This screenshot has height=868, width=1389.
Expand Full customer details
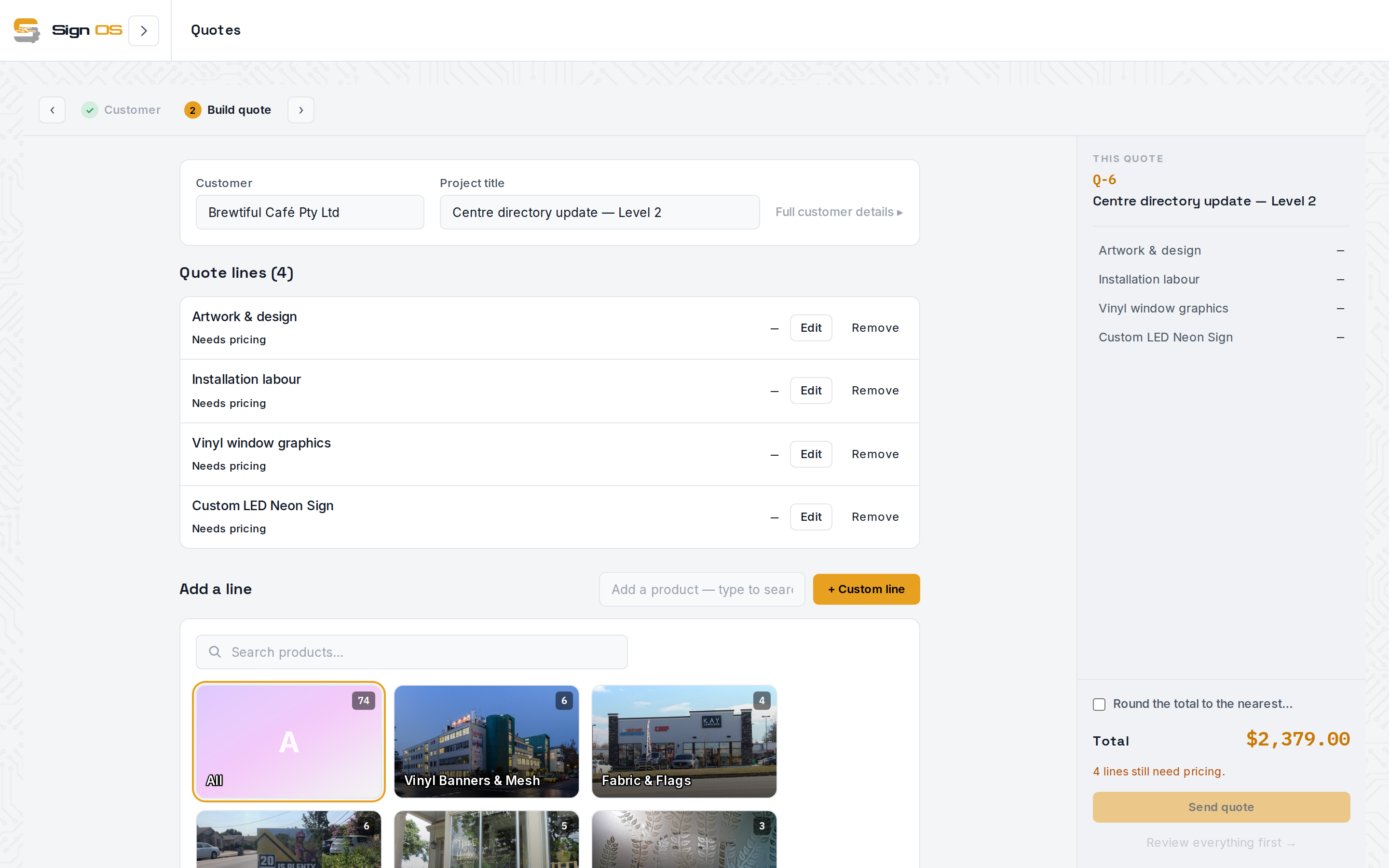click(x=839, y=212)
